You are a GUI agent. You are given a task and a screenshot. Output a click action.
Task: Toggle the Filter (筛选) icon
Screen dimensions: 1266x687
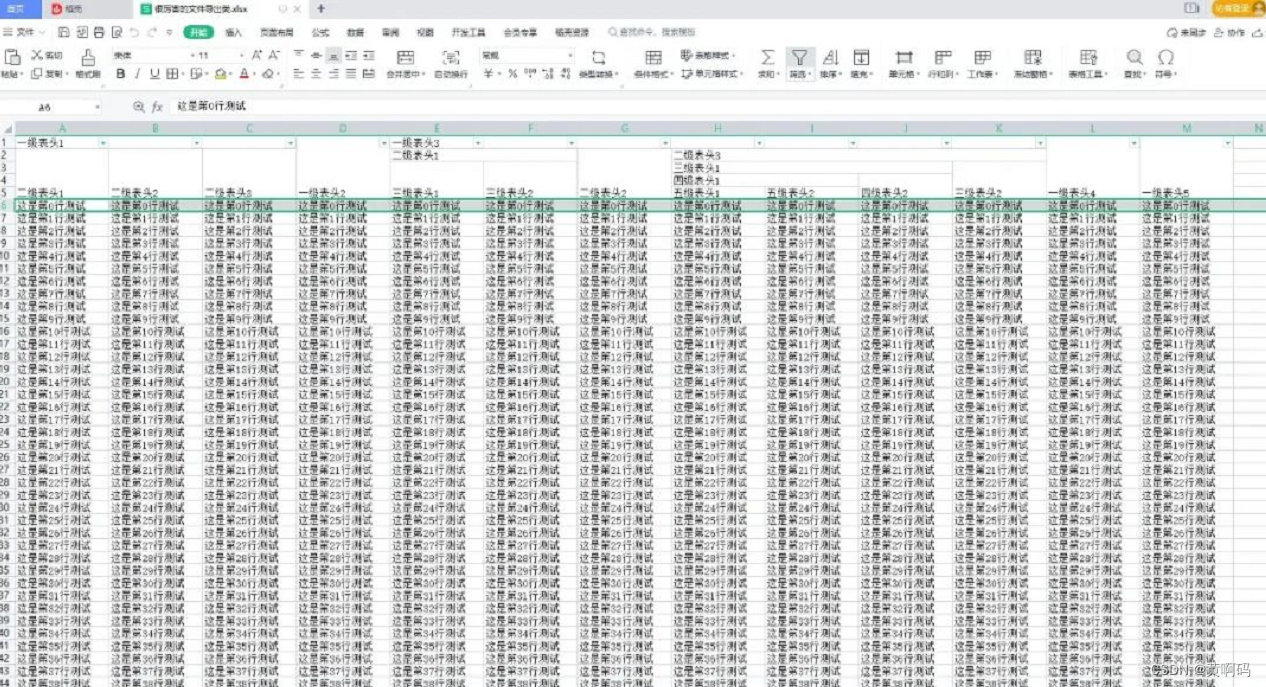tap(802, 57)
